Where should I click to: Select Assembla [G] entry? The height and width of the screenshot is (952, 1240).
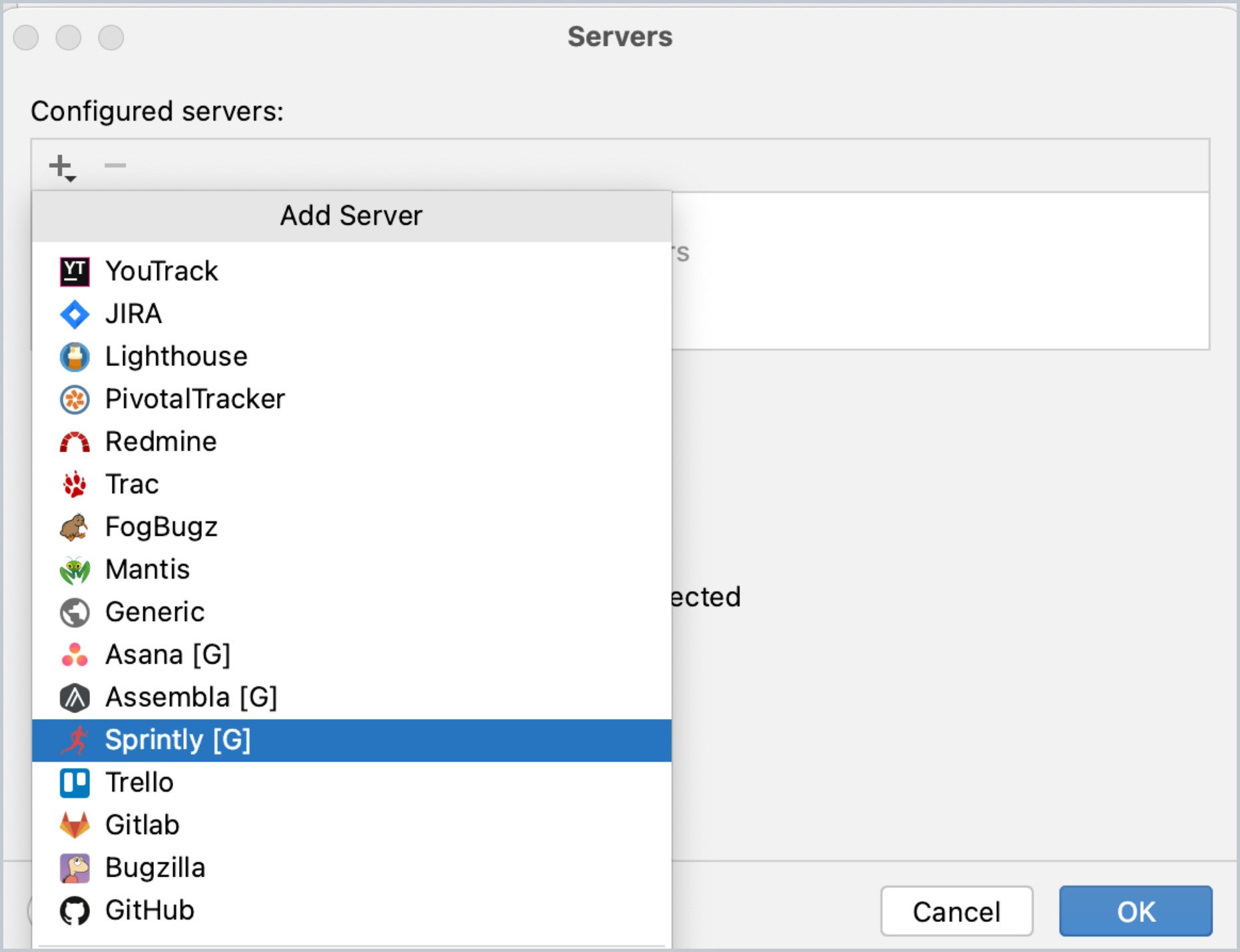352,698
